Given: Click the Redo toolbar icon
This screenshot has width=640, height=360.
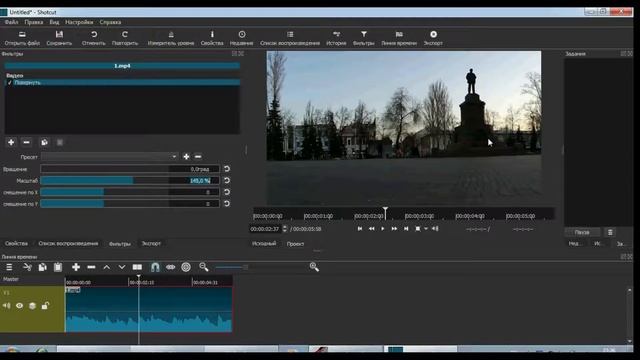Looking at the screenshot, I should coord(125,38).
